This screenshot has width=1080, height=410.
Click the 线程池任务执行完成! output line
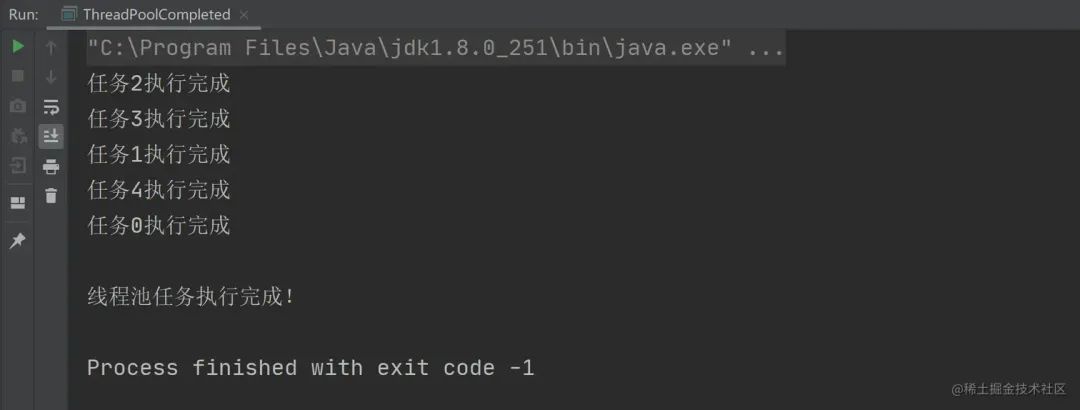[191, 298]
